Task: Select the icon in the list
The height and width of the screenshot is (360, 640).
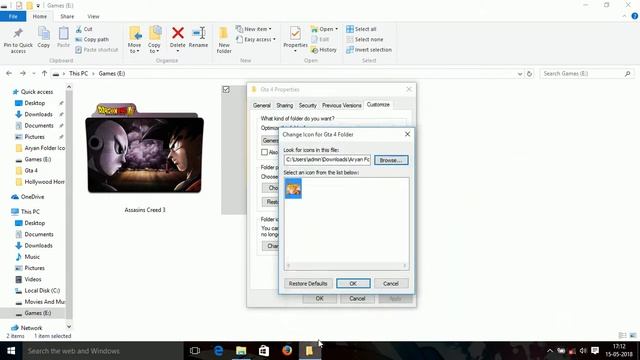Action: [x=293, y=189]
